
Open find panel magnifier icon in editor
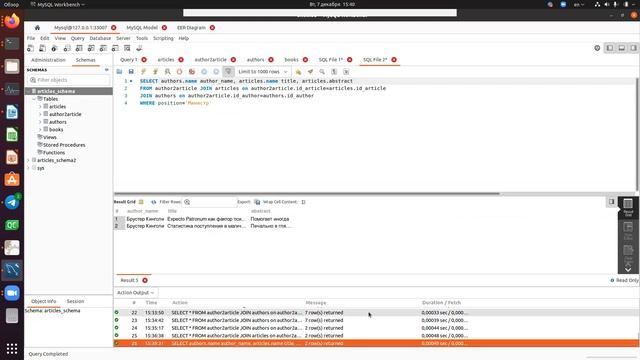tap(322, 72)
